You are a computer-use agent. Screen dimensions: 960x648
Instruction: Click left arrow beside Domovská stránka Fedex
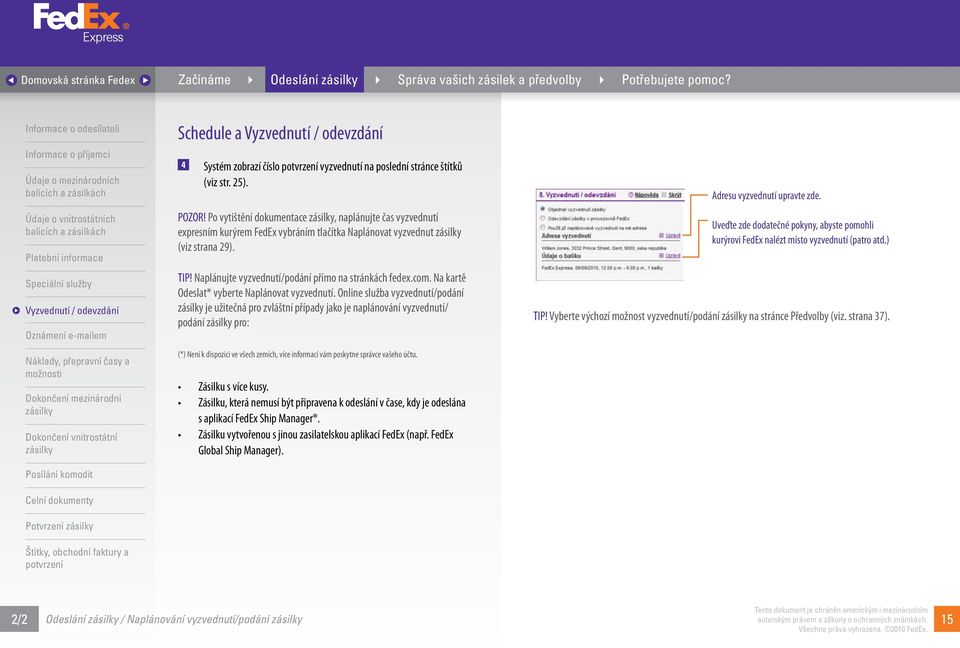(11, 80)
